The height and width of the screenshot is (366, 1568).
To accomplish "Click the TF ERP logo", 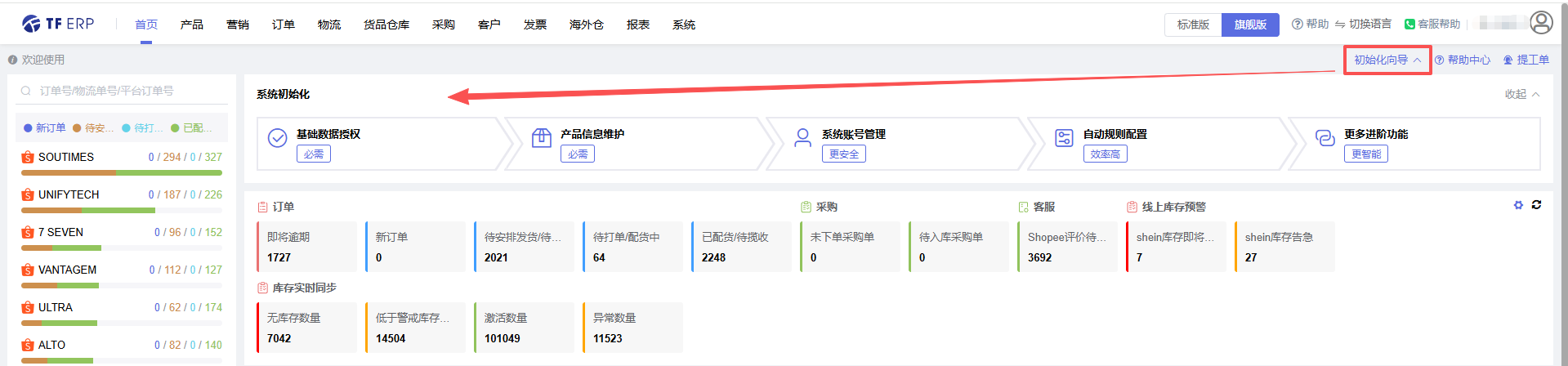I will click(58, 24).
